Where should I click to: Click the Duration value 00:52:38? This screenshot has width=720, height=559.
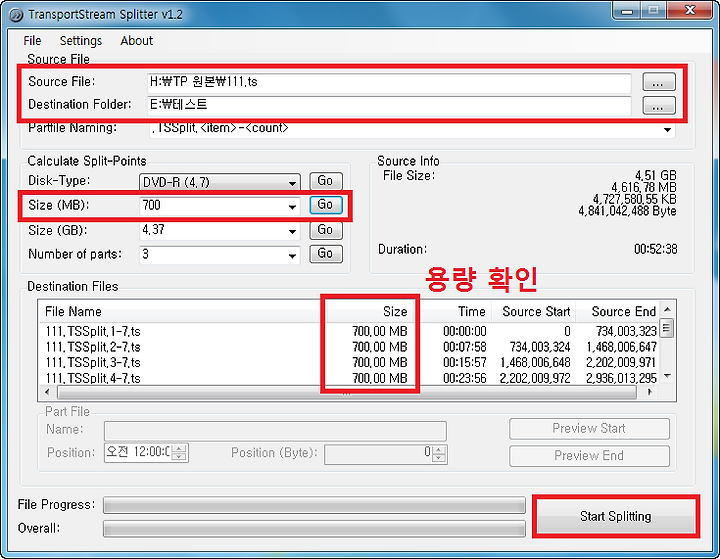pos(655,249)
